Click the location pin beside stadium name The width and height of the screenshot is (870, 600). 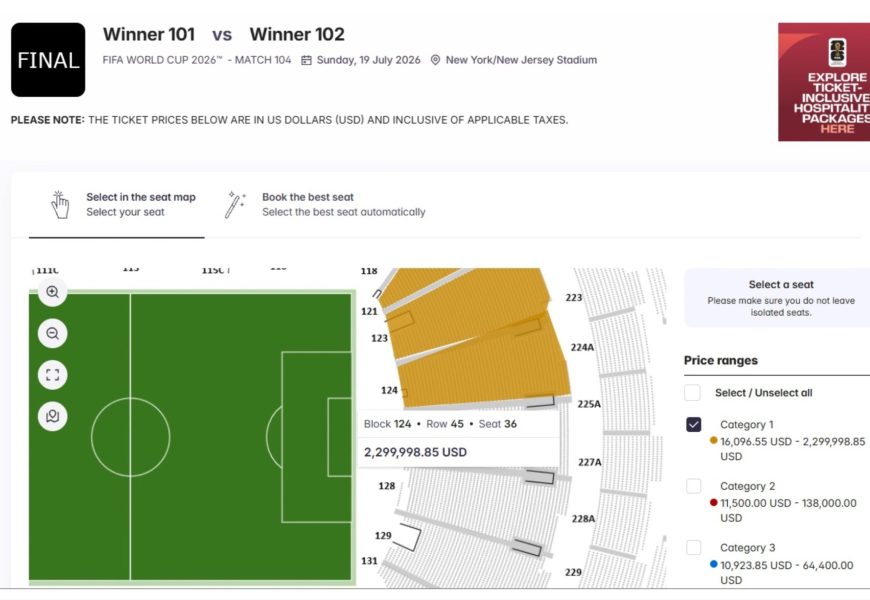tap(435, 60)
